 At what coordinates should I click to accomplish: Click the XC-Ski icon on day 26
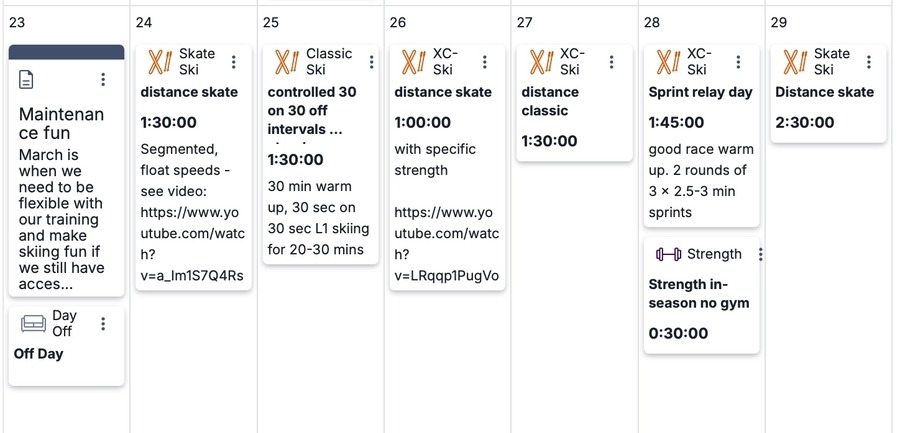[x=414, y=62]
